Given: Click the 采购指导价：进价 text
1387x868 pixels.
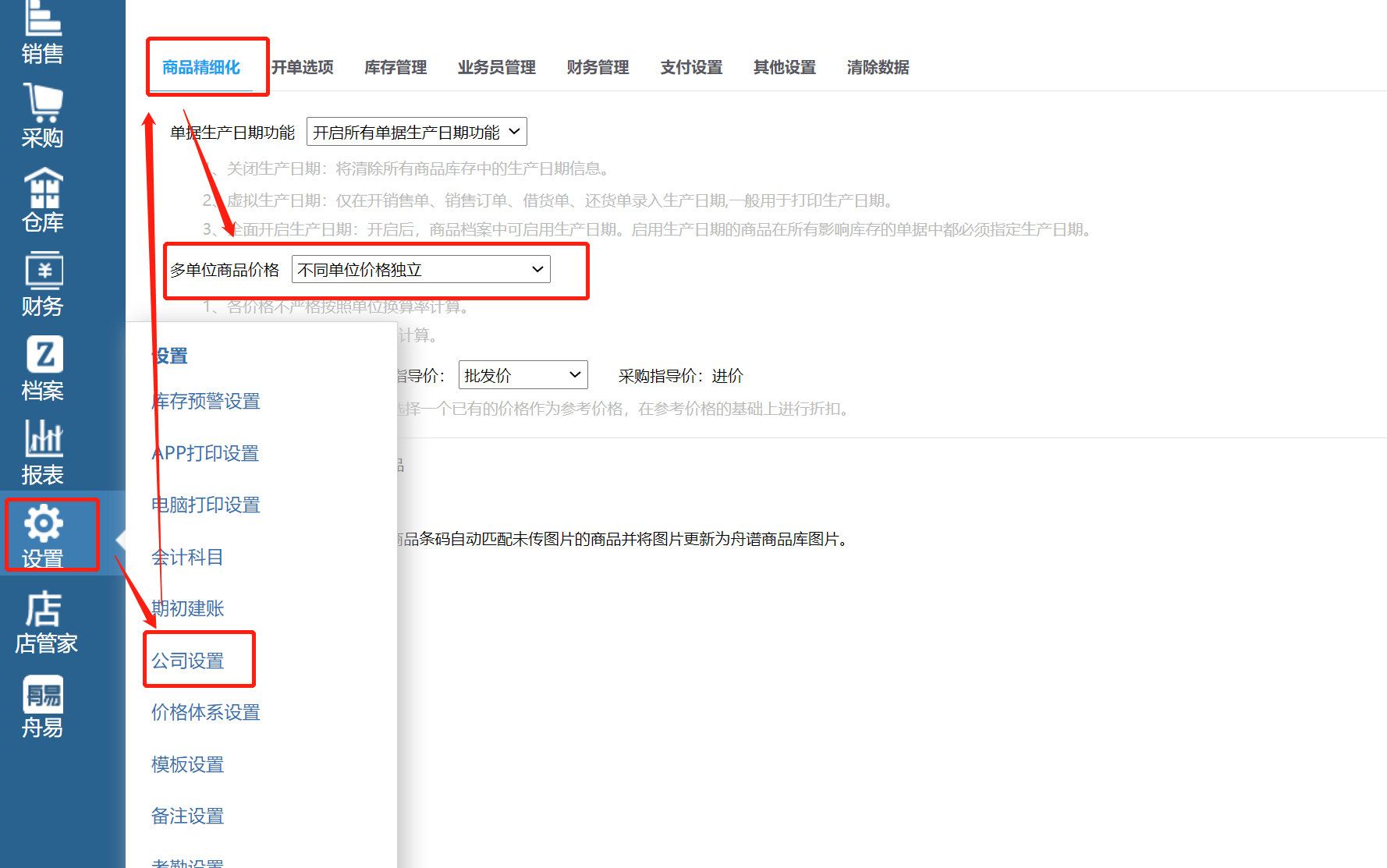Looking at the screenshot, I should pyautogui.click(x=681, y=376).
